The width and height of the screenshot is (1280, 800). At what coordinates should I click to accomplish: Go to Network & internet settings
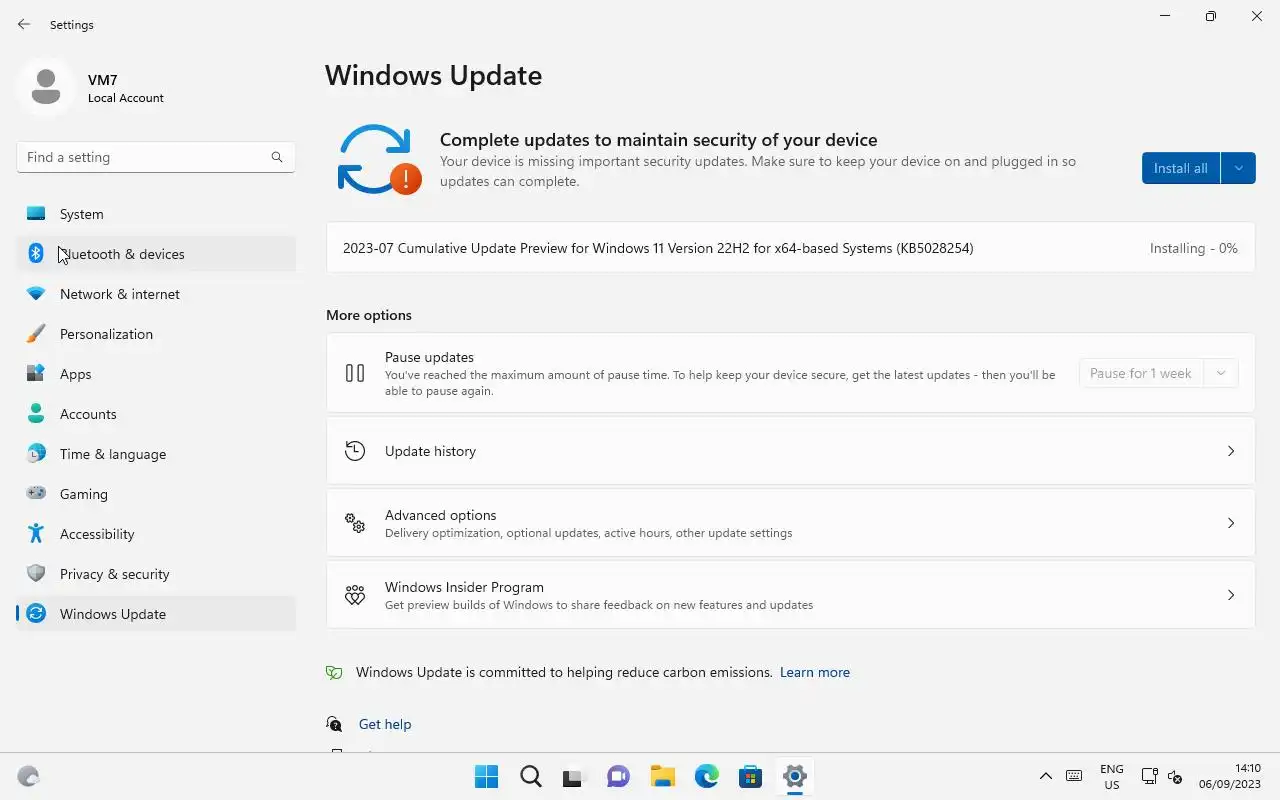click(156, 294)
